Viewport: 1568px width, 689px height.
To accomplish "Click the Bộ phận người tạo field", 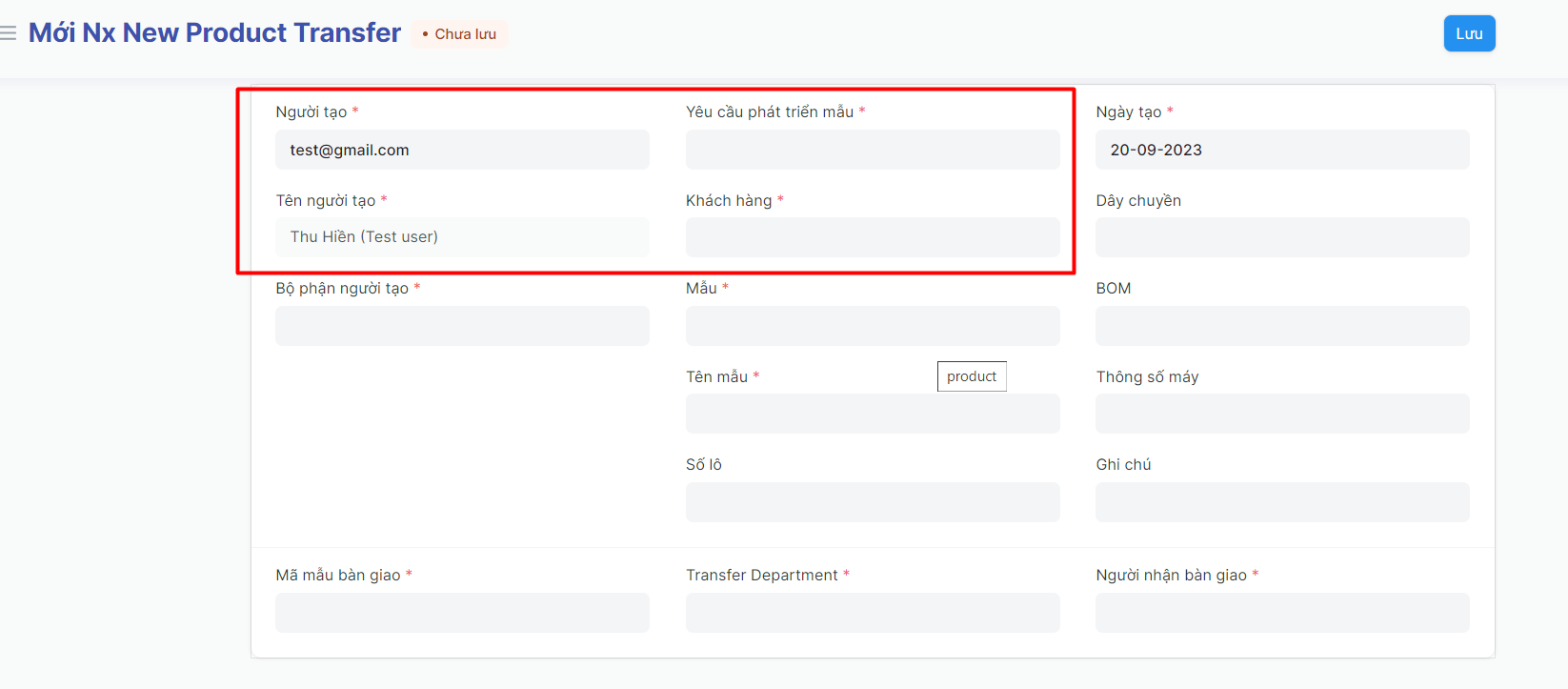I will pos(462,326).
